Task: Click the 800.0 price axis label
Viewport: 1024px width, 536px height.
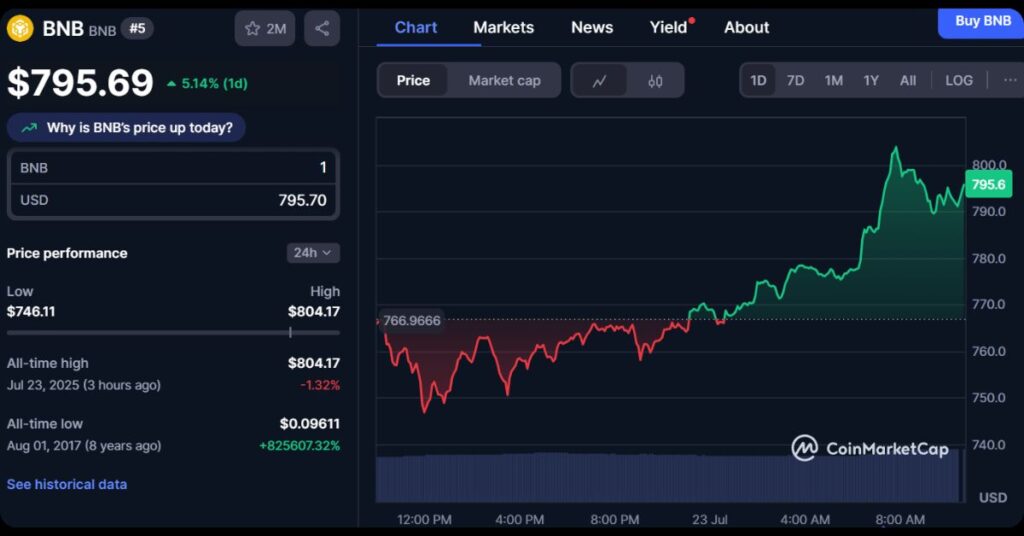Action: [x=989, y=165]
